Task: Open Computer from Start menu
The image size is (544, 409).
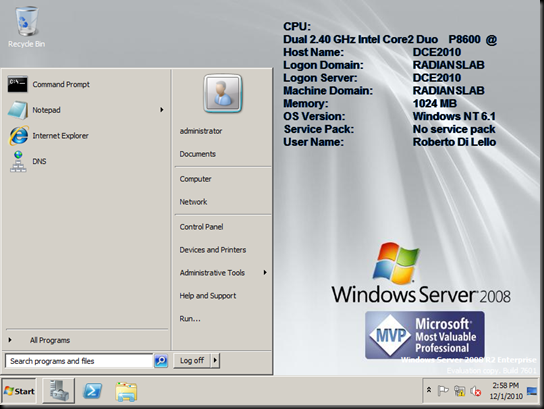Action: click(223, 179)
